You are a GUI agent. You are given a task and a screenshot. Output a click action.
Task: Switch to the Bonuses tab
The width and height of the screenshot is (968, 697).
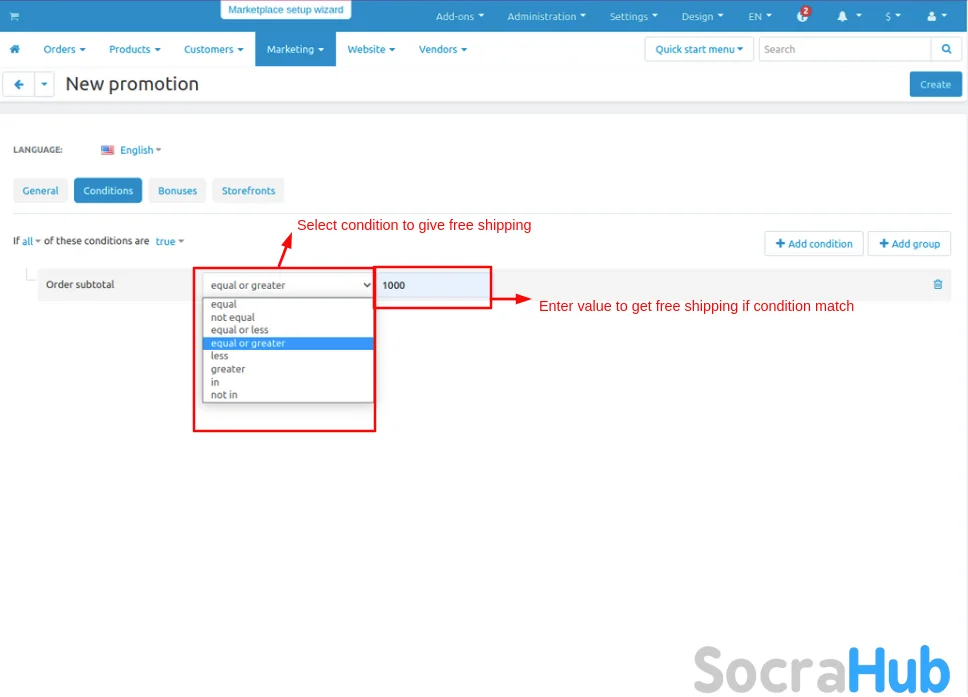coord(177,190)
